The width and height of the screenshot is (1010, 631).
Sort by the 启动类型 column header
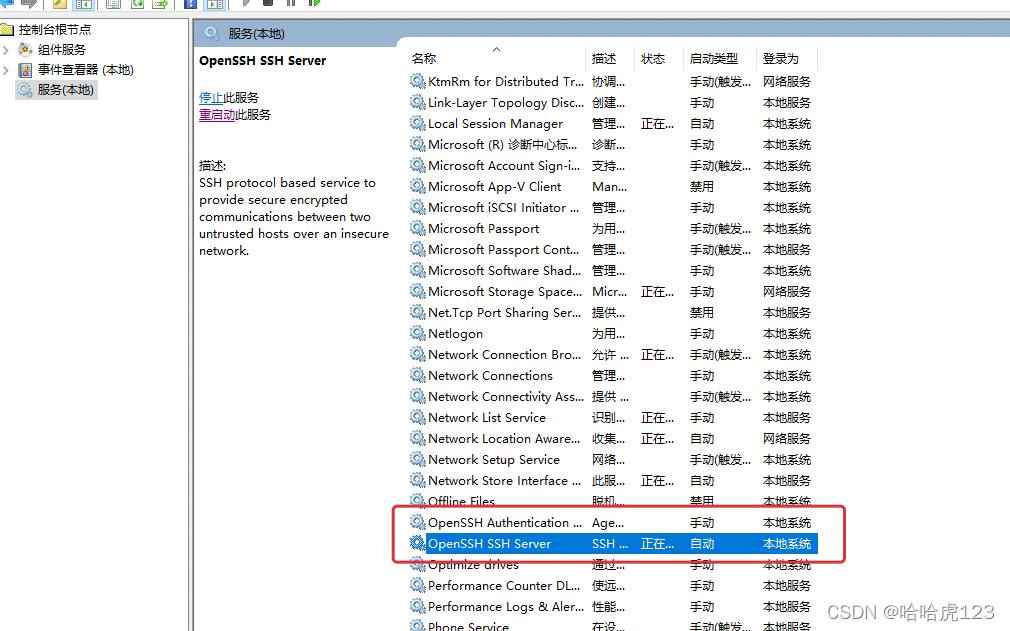[x=714, y=59]
